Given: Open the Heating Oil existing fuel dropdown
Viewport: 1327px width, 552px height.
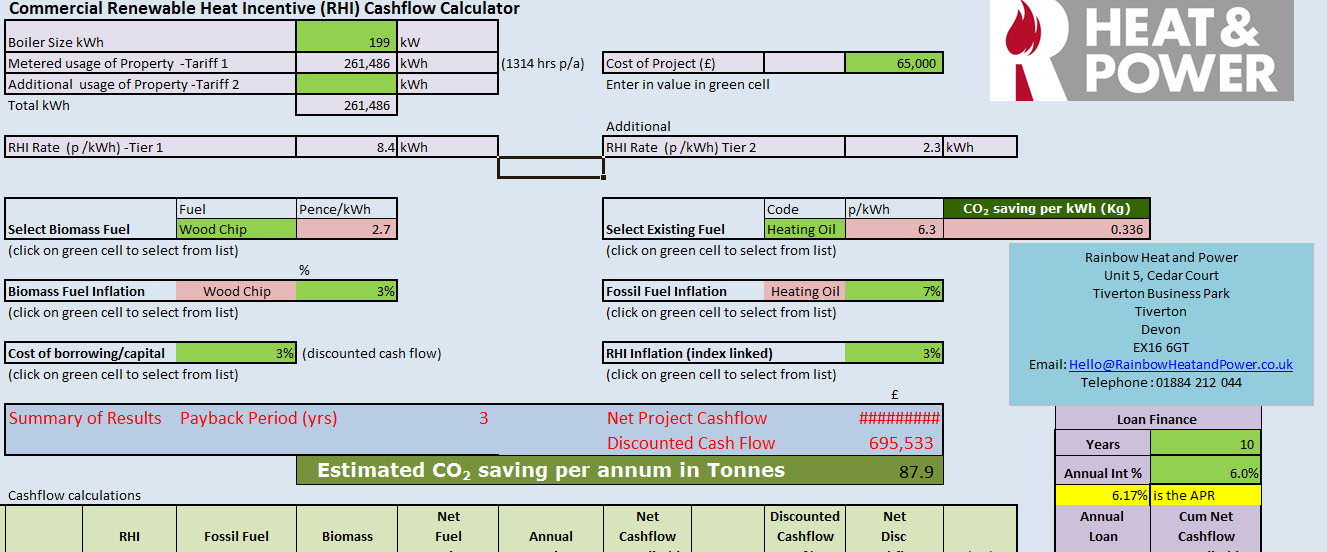Looking at the screenshot, I should click(804, 230).
